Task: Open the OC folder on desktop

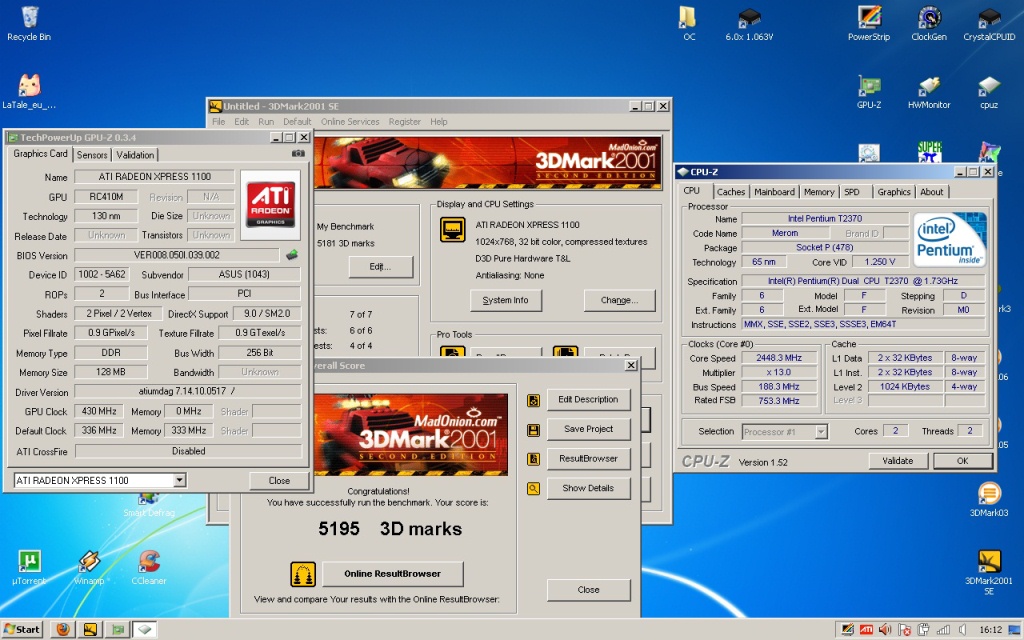Action: [689, 24]
